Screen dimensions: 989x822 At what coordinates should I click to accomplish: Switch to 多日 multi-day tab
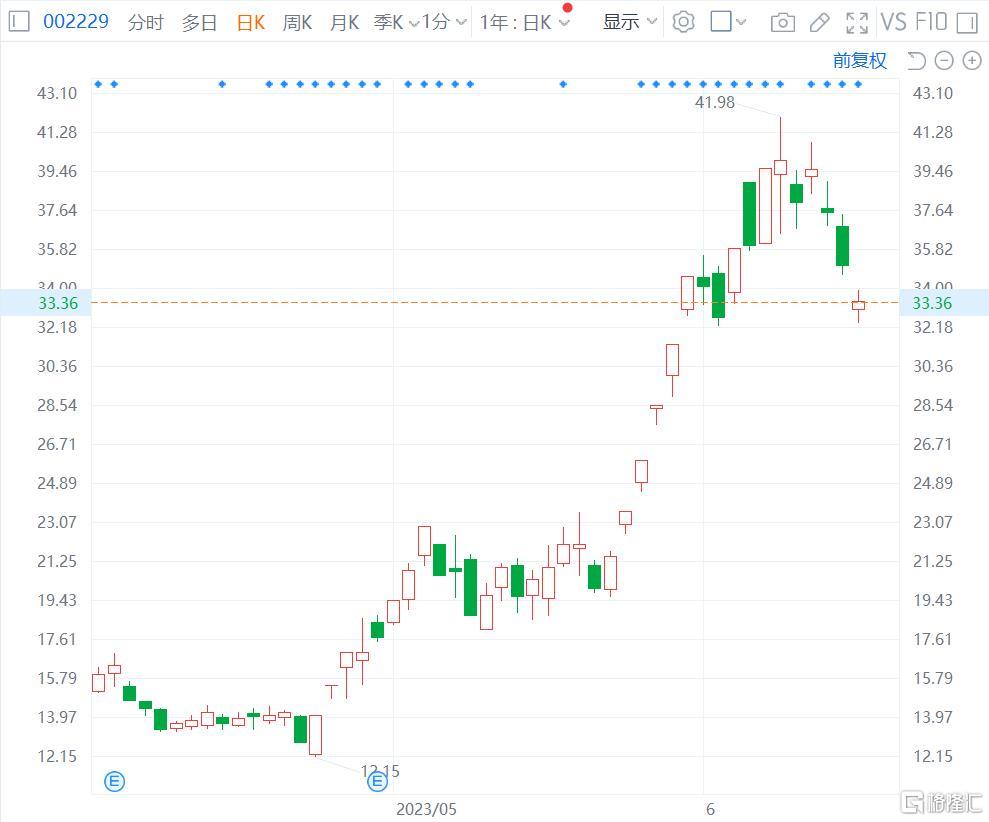click(x=199, y=23)
